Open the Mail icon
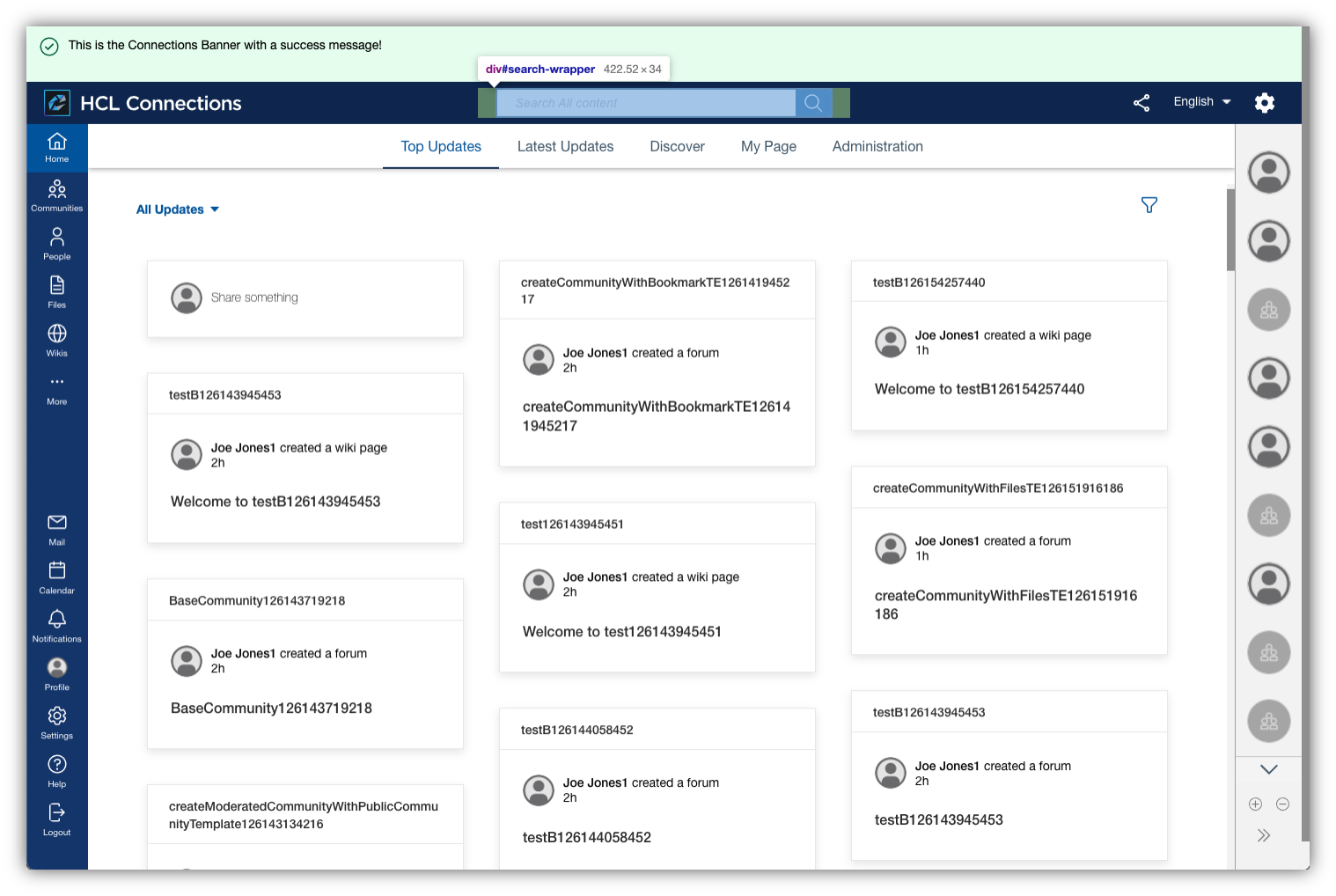 pyautogui.click(x=56, y=527)
